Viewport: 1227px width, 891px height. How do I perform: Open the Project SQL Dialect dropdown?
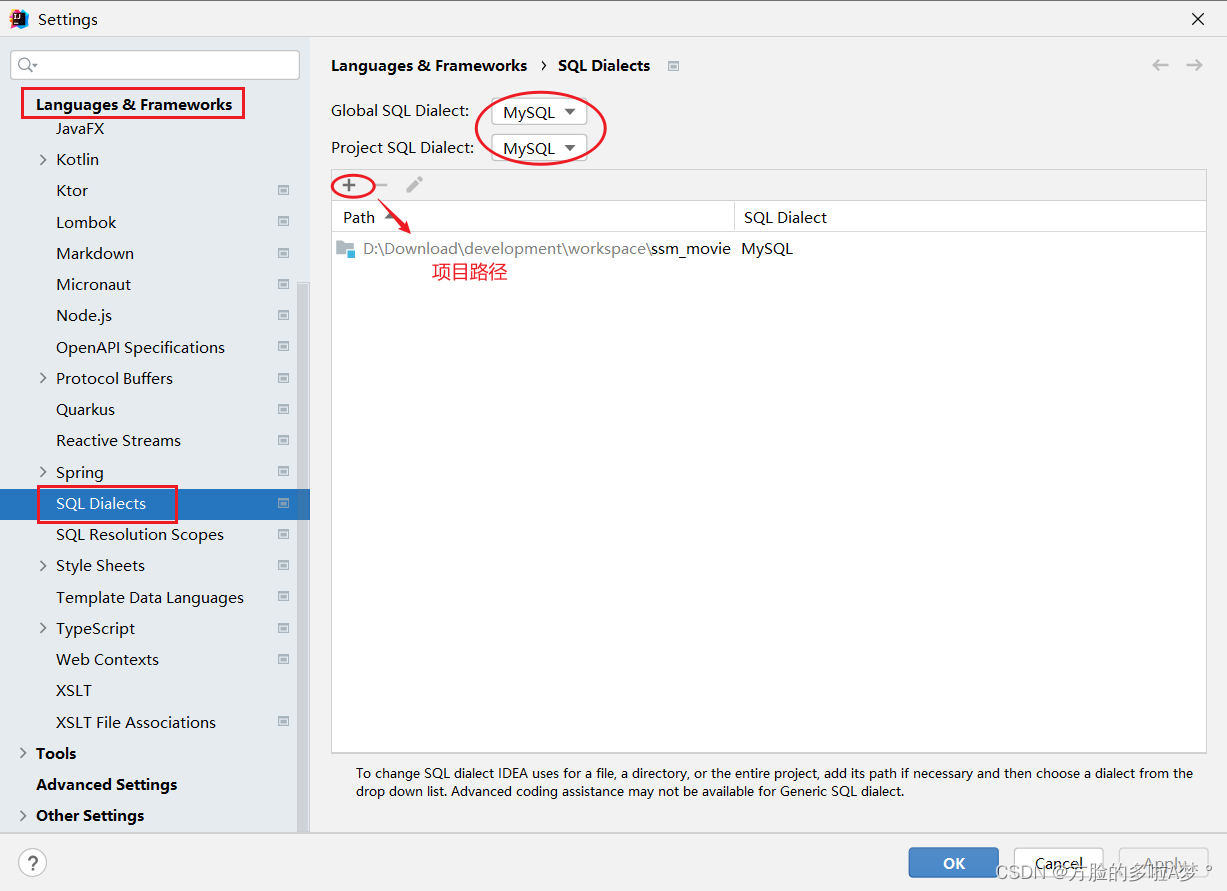click(539, 148)
